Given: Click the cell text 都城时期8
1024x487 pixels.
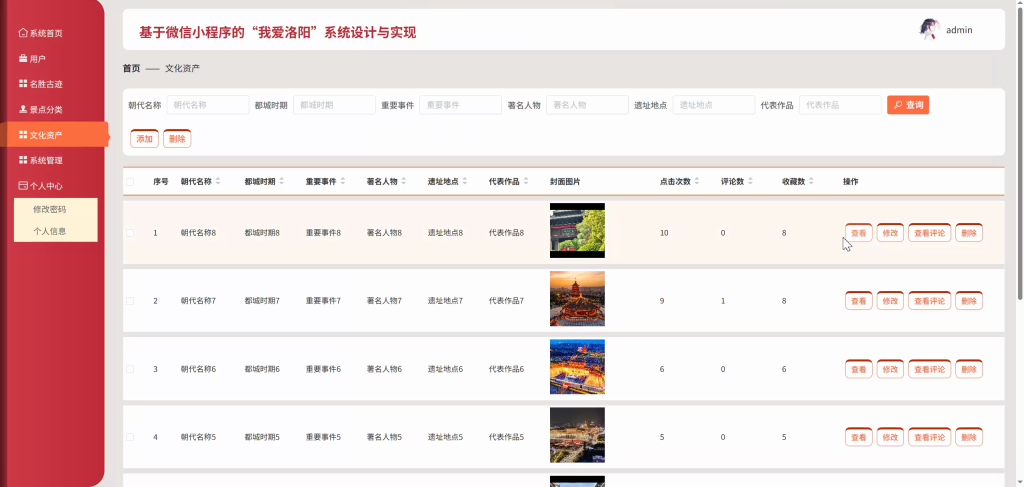Looking at the screenshot, I should tap(262, 232).
